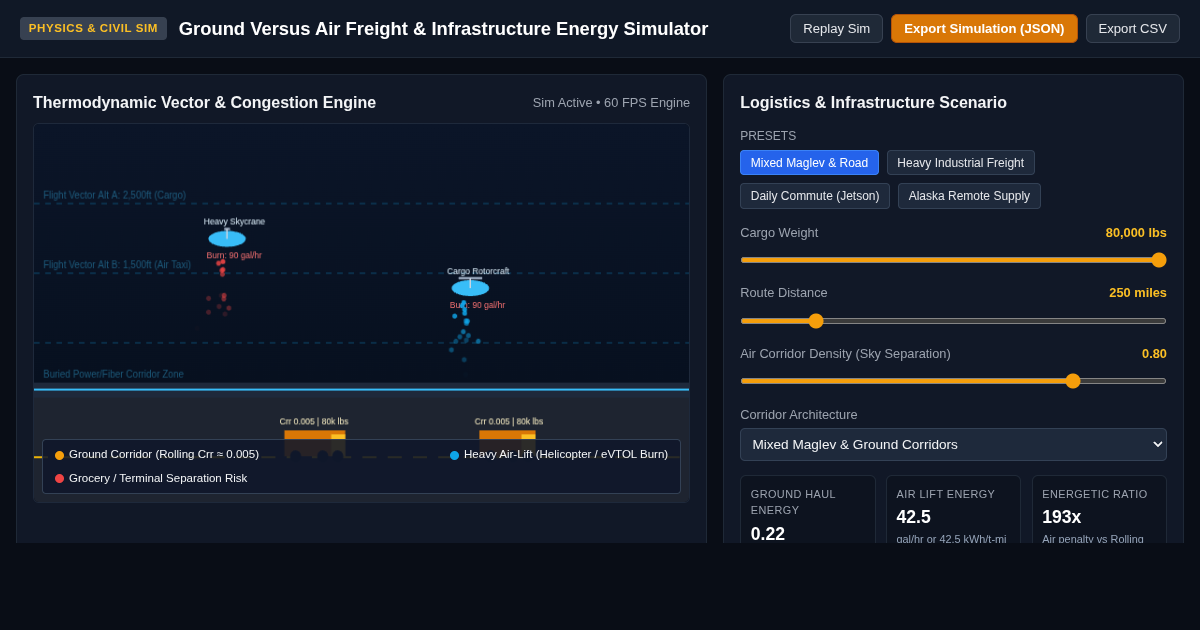Click the Energetic Ratio 193x card

point(1099,510)
